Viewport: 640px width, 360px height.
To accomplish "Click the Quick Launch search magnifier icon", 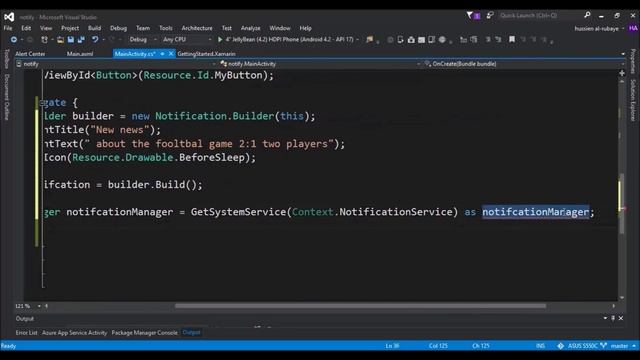I will click(587, 15).
